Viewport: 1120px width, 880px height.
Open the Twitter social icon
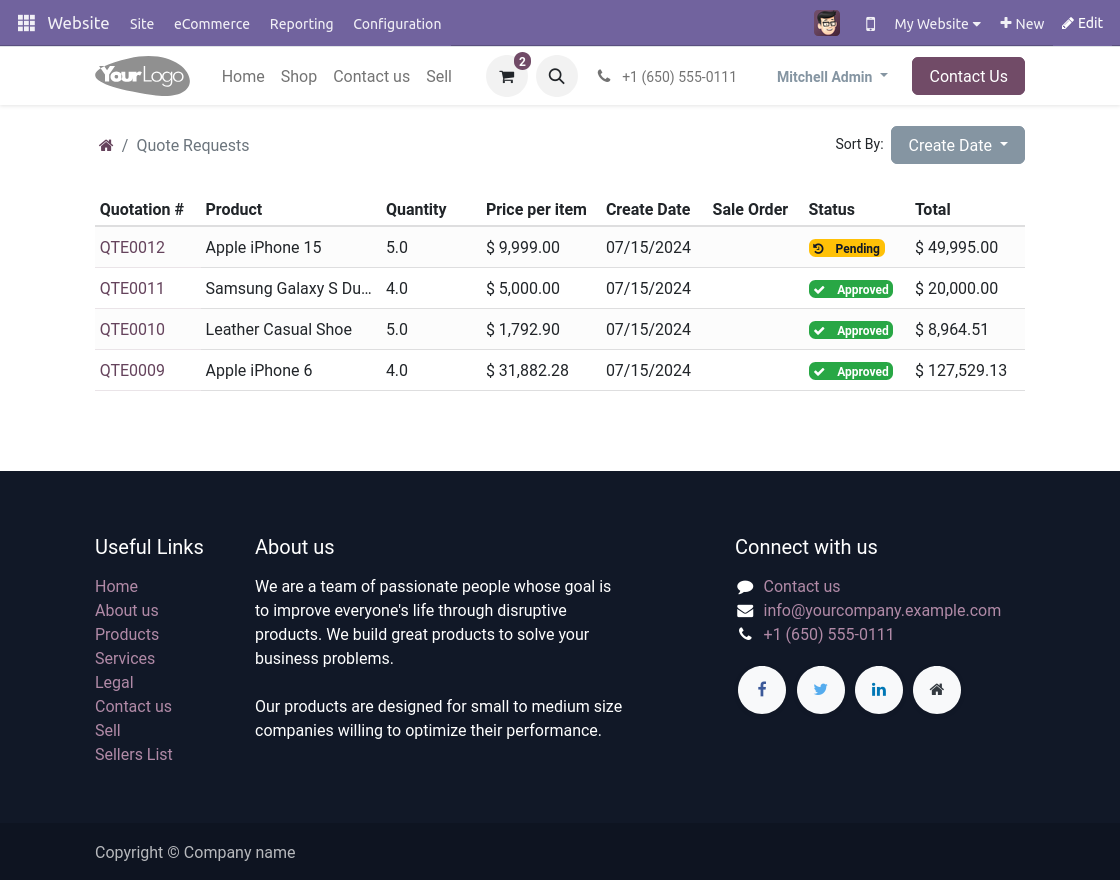(820, 689)
